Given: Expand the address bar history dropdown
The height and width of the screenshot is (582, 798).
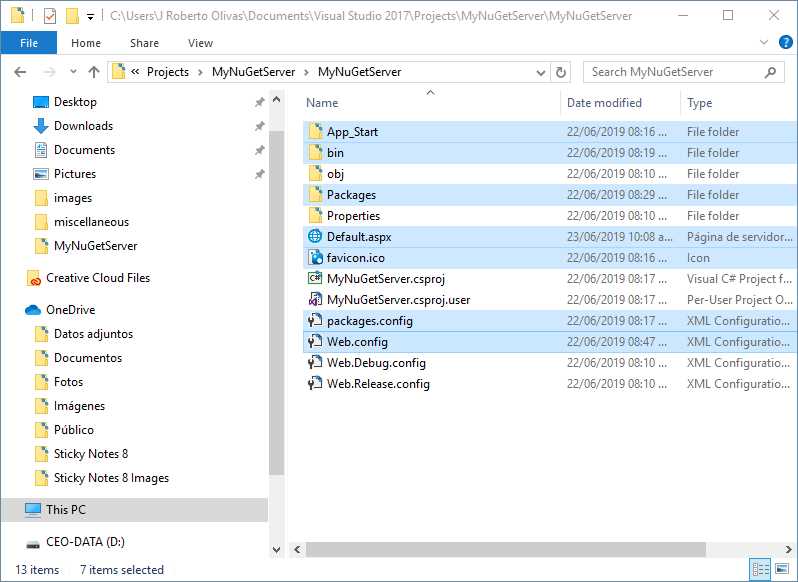Looking at the screenshot, I should (x=541, y=73).
